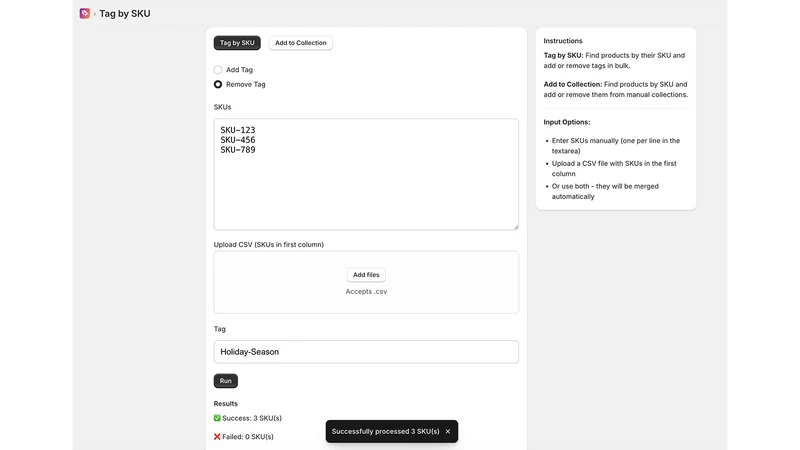Select the Remove Tag radio option
Image resolution: width=800 pixels, height=450 pixels.
218,84
